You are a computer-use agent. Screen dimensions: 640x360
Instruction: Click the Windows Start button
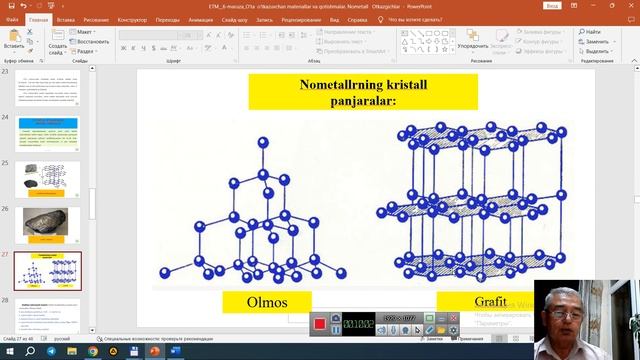9,351
